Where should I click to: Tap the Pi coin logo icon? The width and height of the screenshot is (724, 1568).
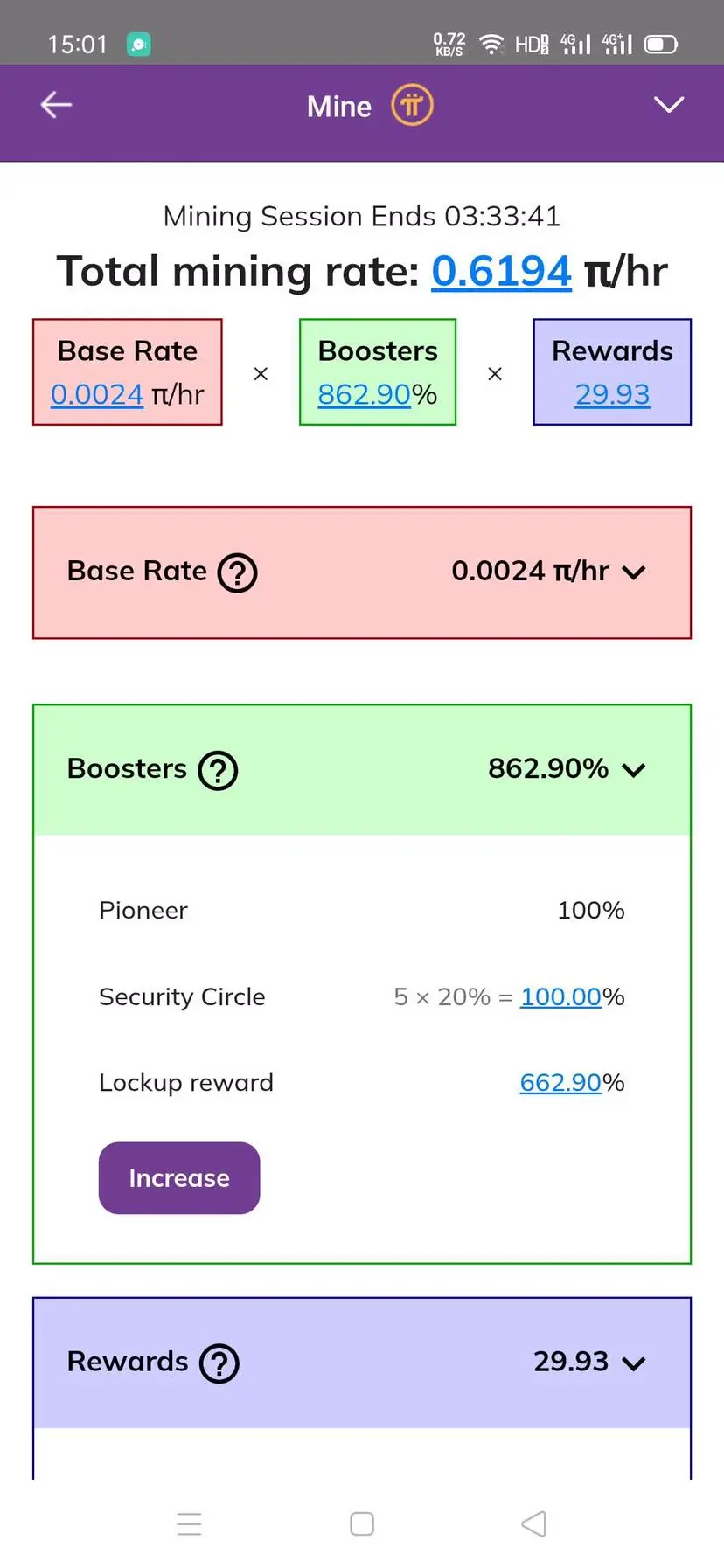point(412,106)
